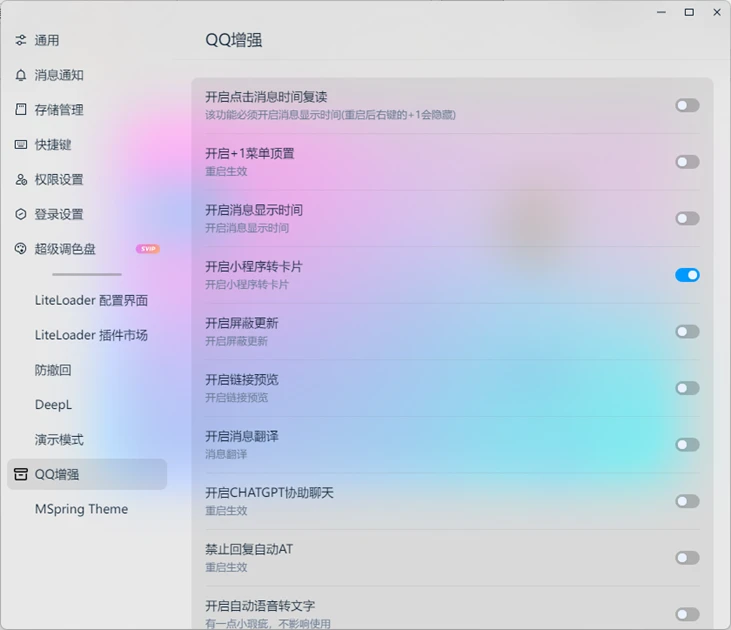
Task: Click the 消息翻译 description text
Action: [226, 454]
